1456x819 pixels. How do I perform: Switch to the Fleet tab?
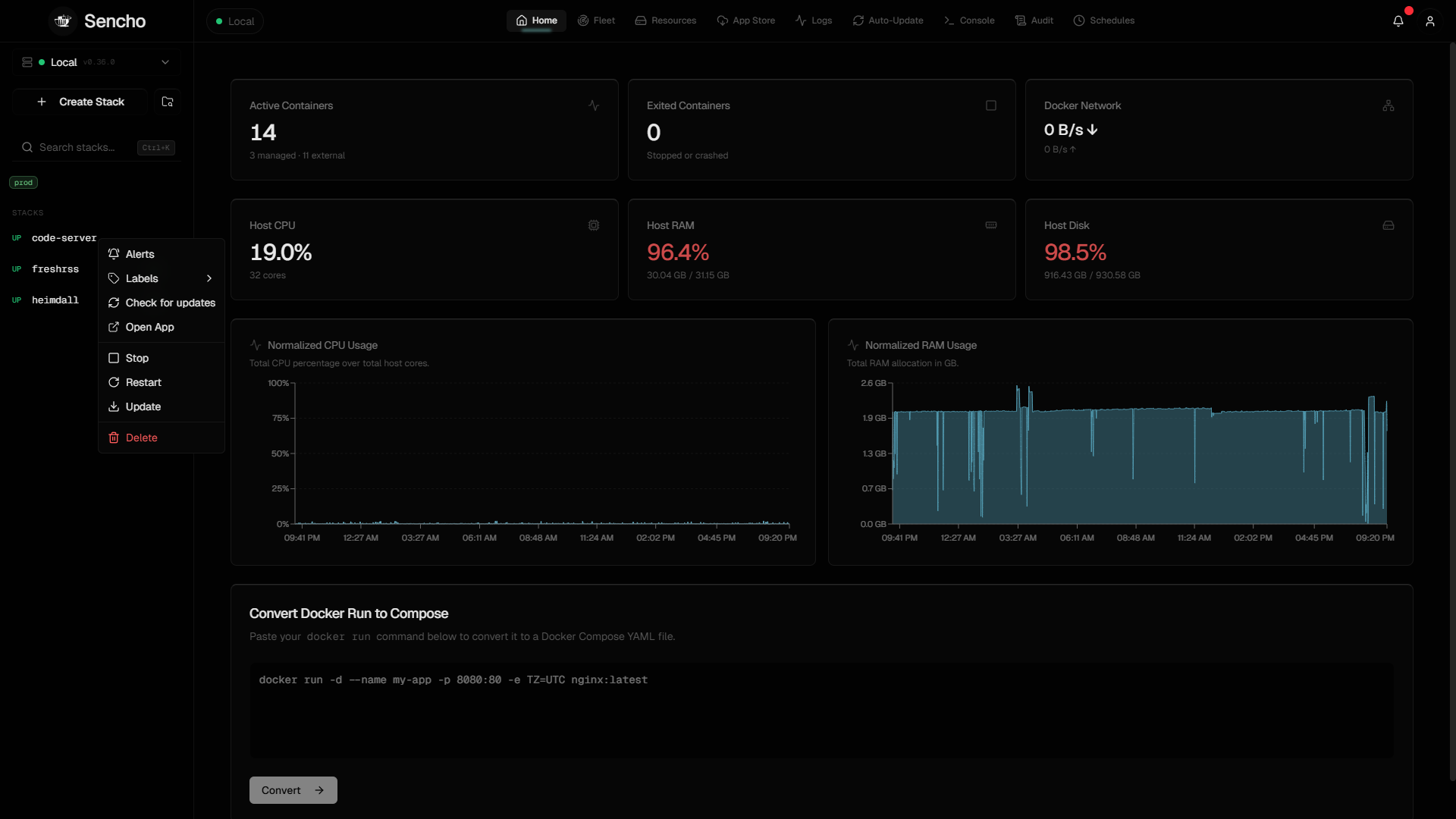pos(596,20)
